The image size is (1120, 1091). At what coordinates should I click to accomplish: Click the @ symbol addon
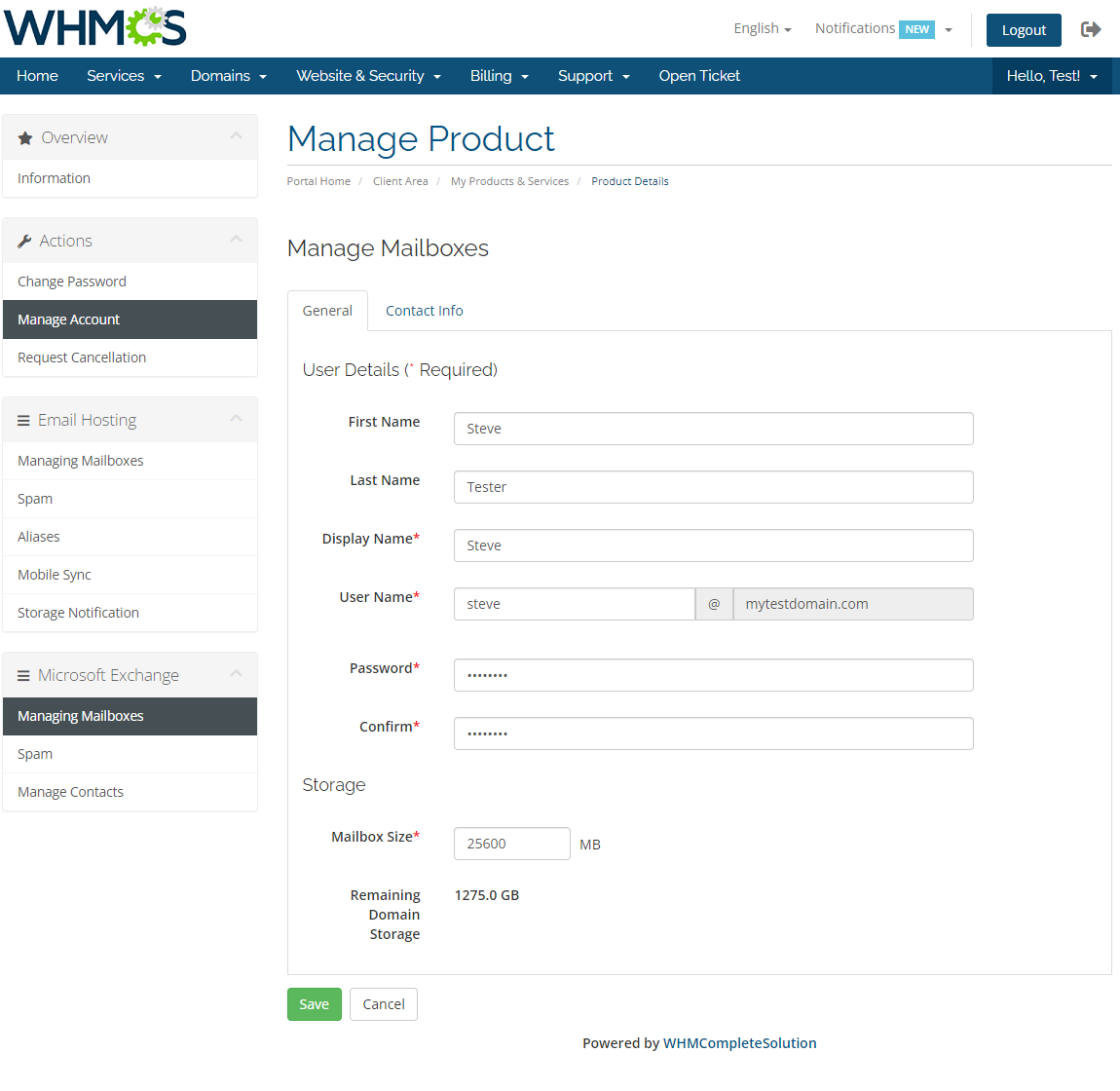[714, 605]
